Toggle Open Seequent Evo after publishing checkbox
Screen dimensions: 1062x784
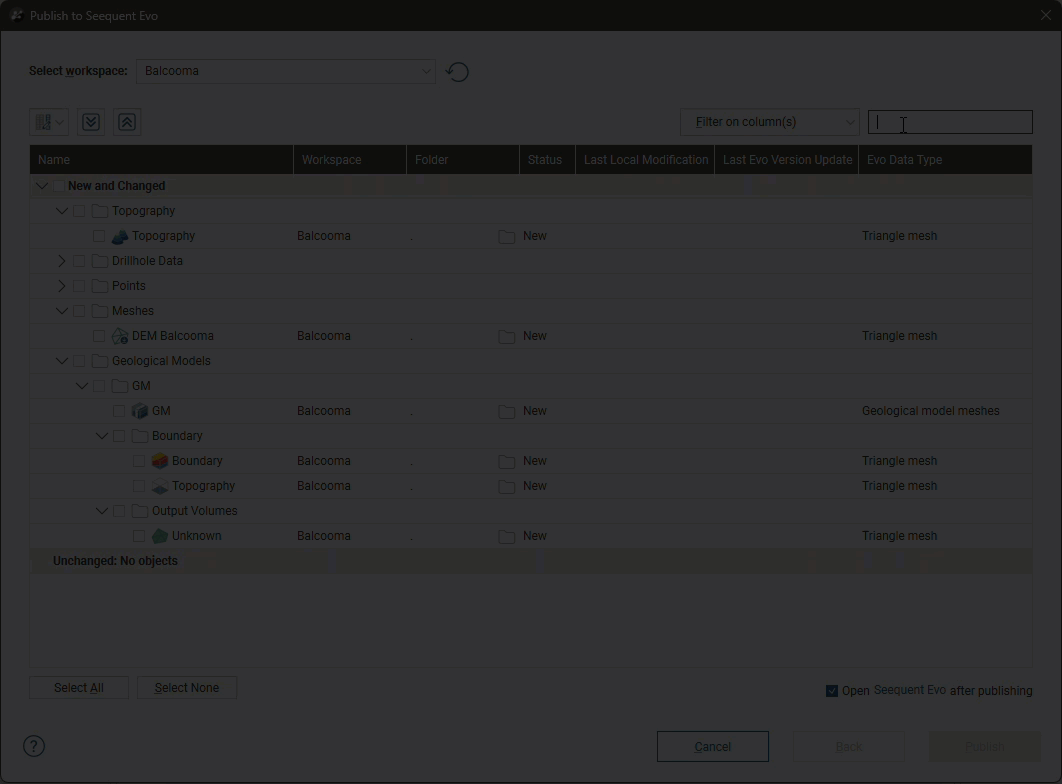coord(832,691)
